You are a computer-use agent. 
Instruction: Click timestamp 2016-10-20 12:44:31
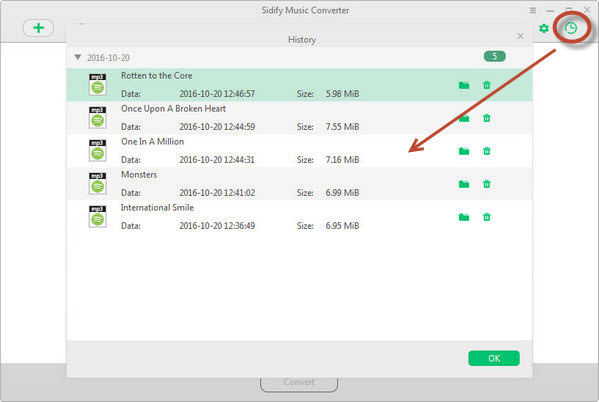[x=217, y=160]
